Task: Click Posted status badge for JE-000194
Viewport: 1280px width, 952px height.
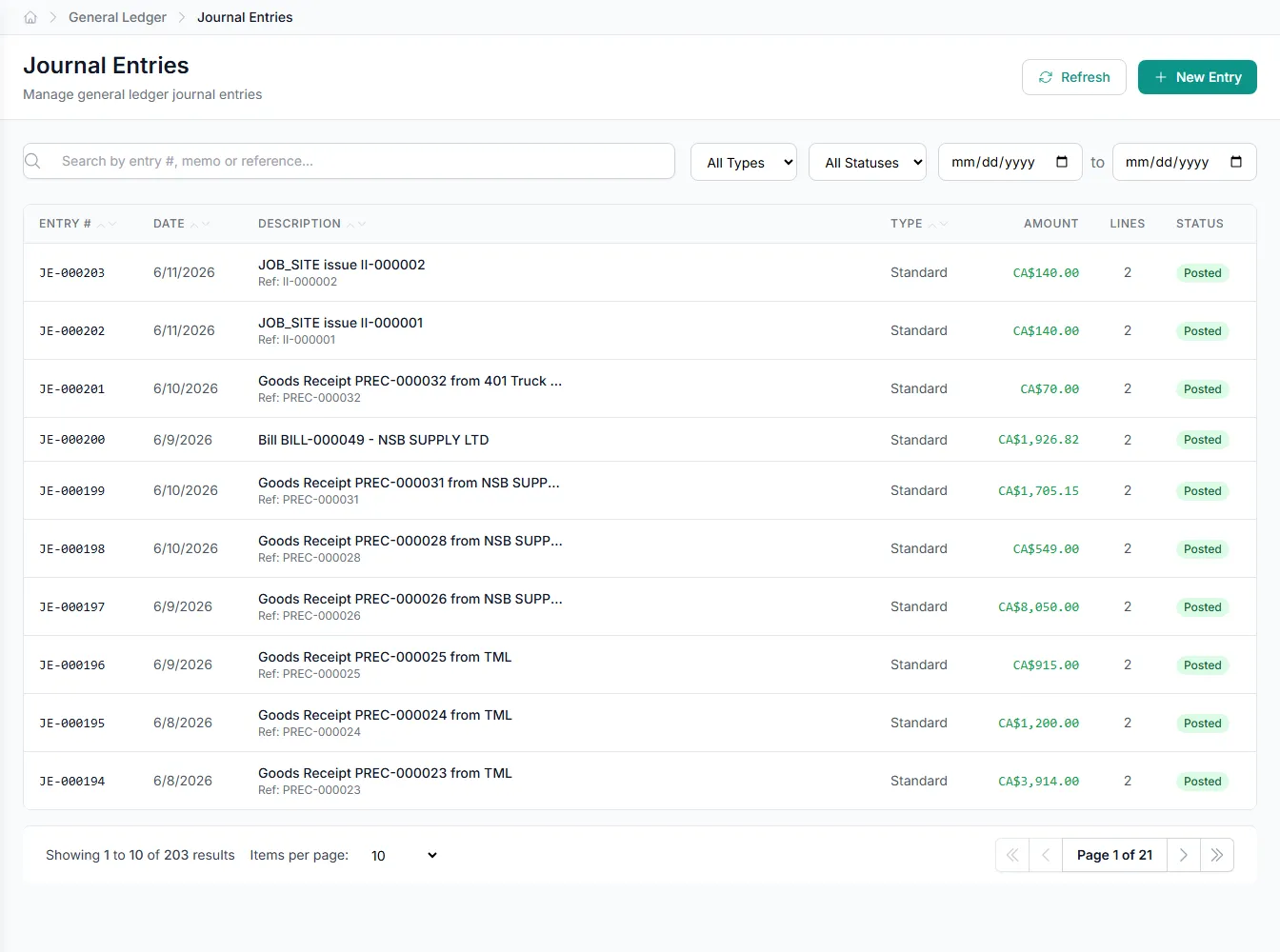Action: pyautogui.click(x=1202, y=782)
